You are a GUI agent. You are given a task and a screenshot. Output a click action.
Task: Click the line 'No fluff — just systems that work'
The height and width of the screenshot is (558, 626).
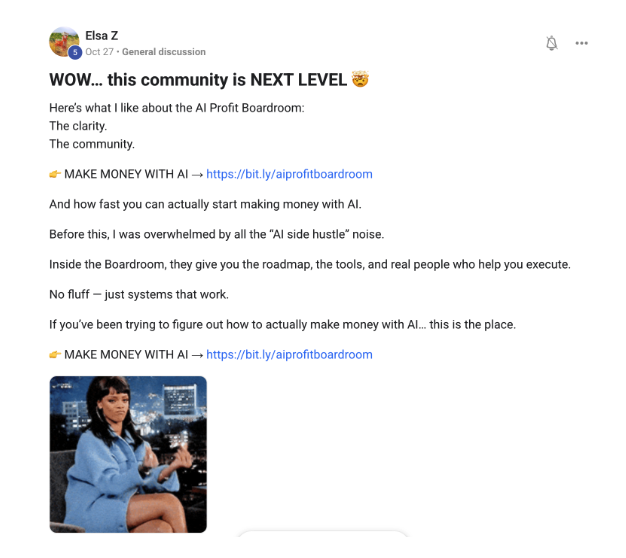(x=139, y=295)
